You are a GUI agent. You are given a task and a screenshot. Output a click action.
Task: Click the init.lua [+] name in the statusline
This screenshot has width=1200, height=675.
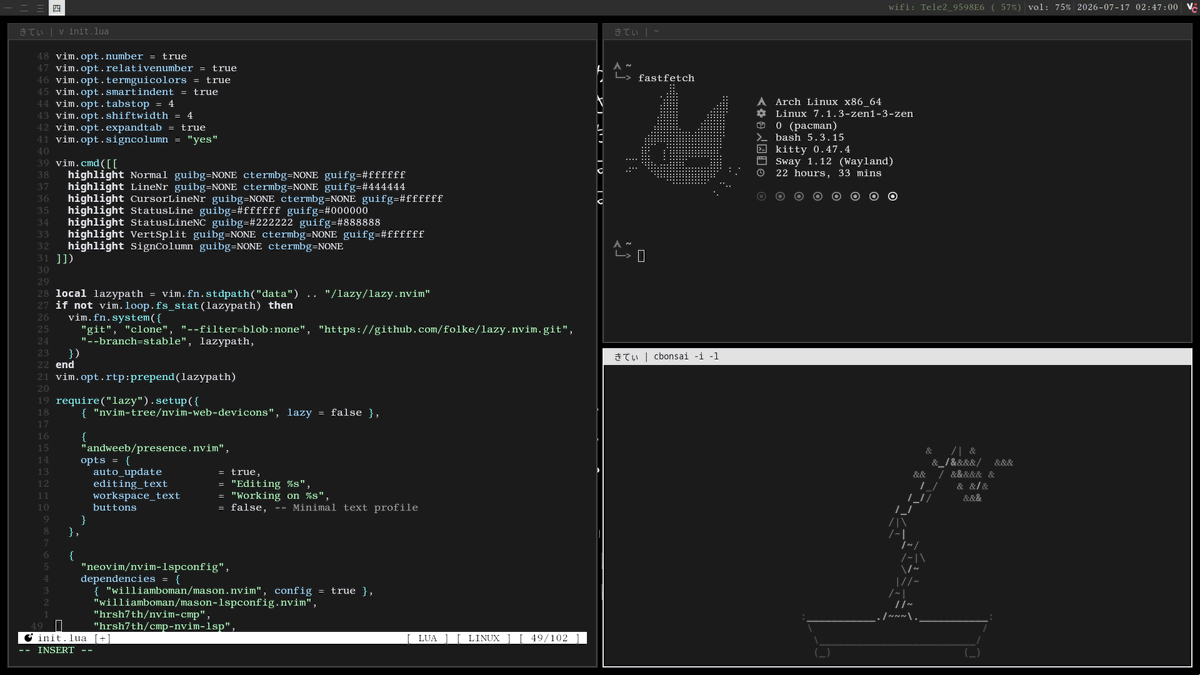75,638
